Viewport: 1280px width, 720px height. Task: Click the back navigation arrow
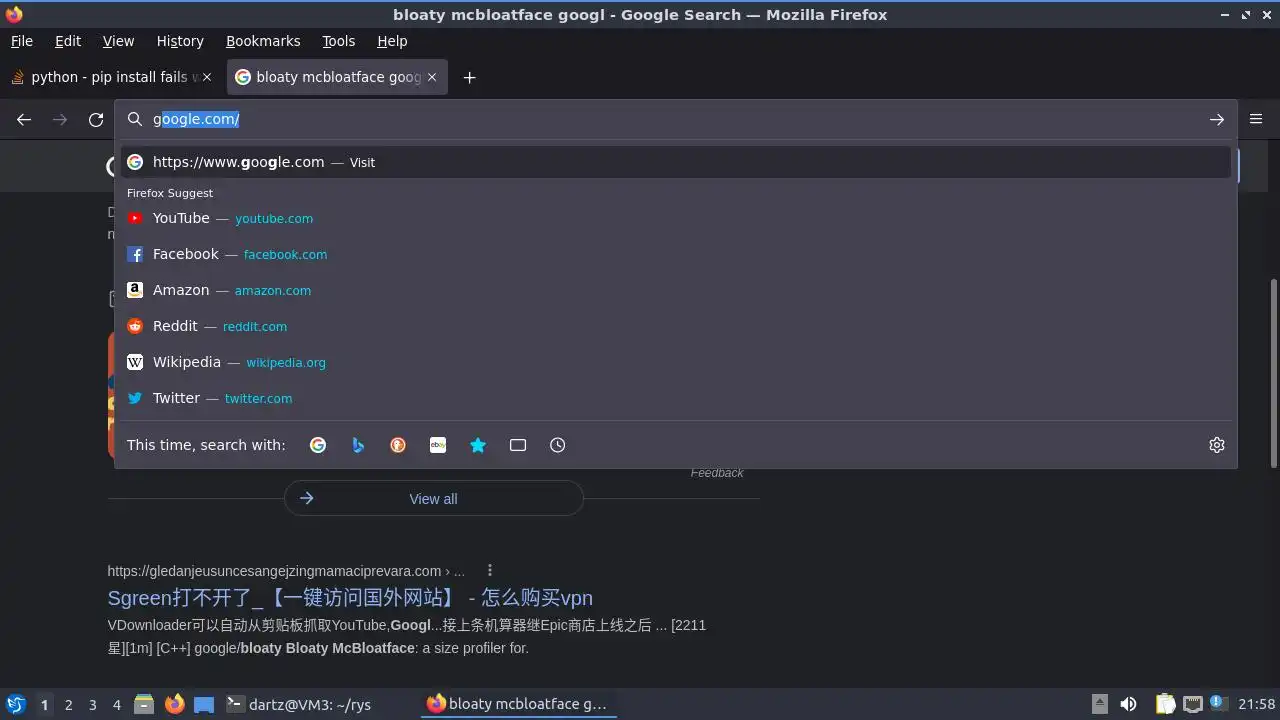point(24,120)
